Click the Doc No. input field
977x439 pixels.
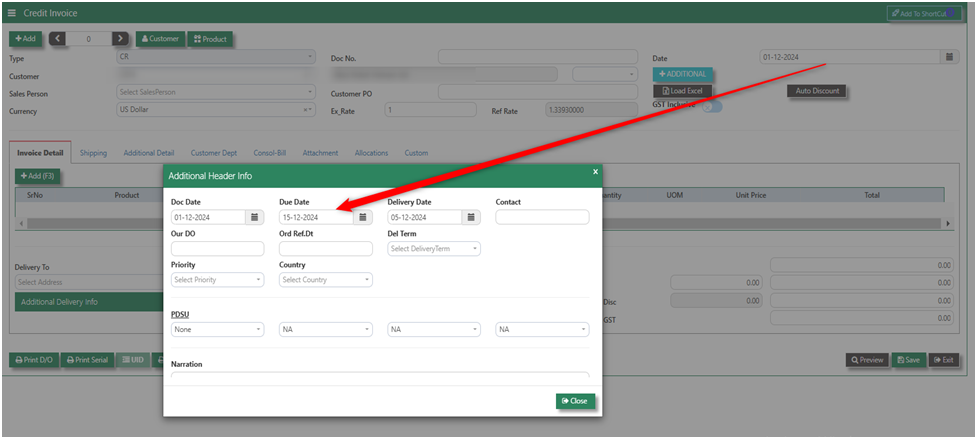[x=538, y=57]
